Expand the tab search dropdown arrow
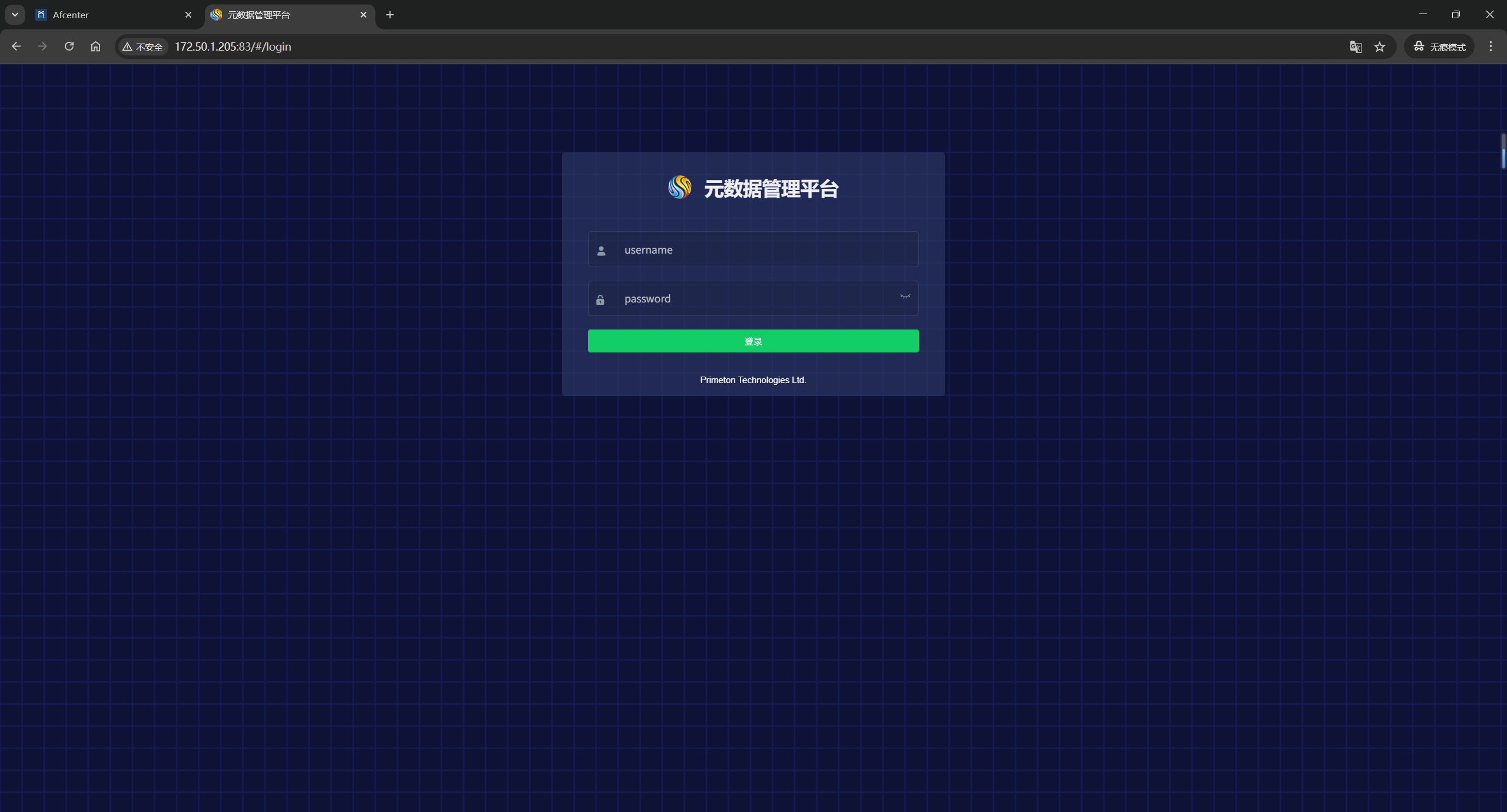The height and width of the screenshot is (812, 1507). pyautogui.click(x=15, y=15)
